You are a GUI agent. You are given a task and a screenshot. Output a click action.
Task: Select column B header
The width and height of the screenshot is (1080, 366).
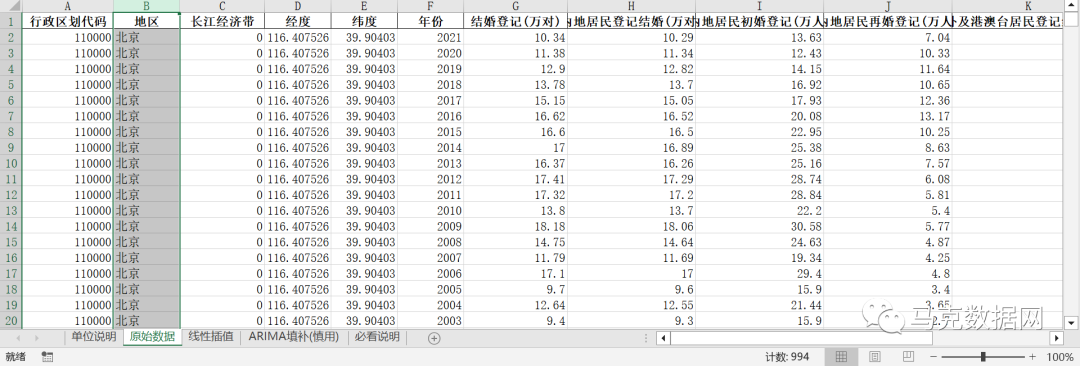pos(147,6)
